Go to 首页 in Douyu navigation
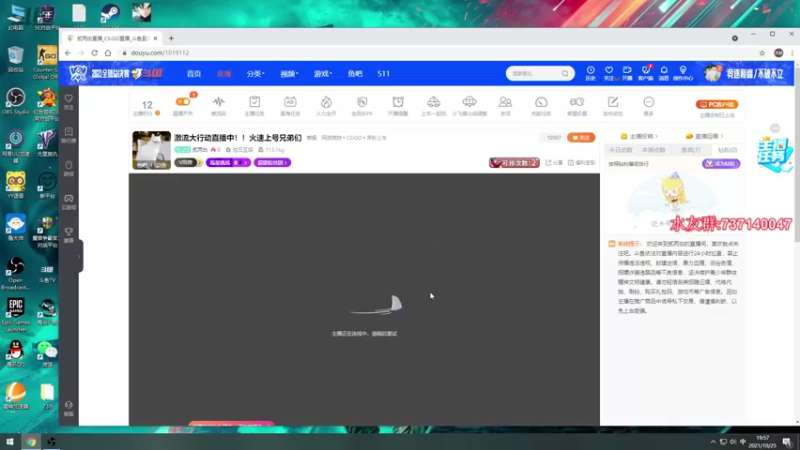Viewport: 800px width, 450px height. (194, 73)
